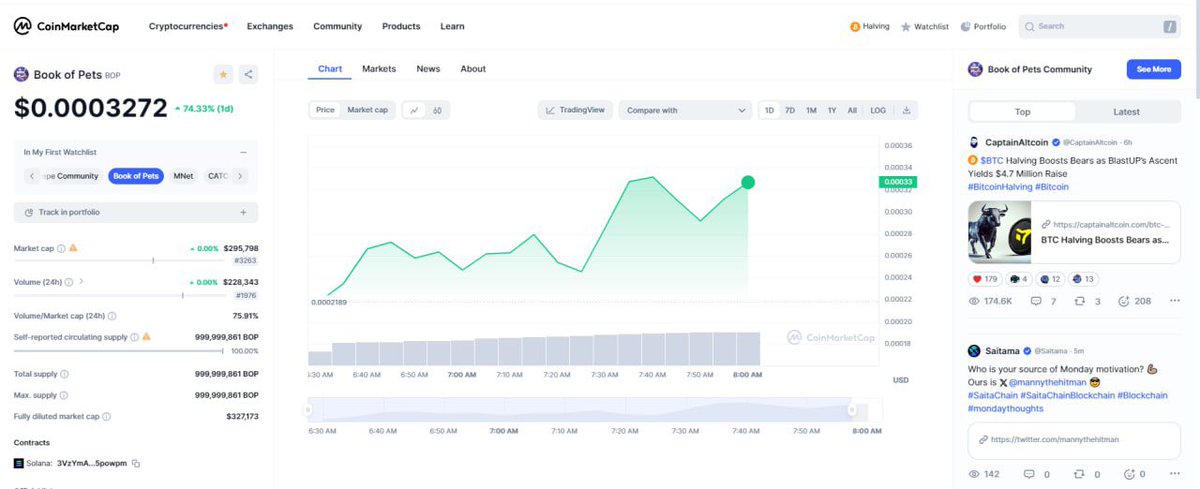Click info icon next to Total supply
The height and width of the screenshot is (489, 1200).
[64, 374]
